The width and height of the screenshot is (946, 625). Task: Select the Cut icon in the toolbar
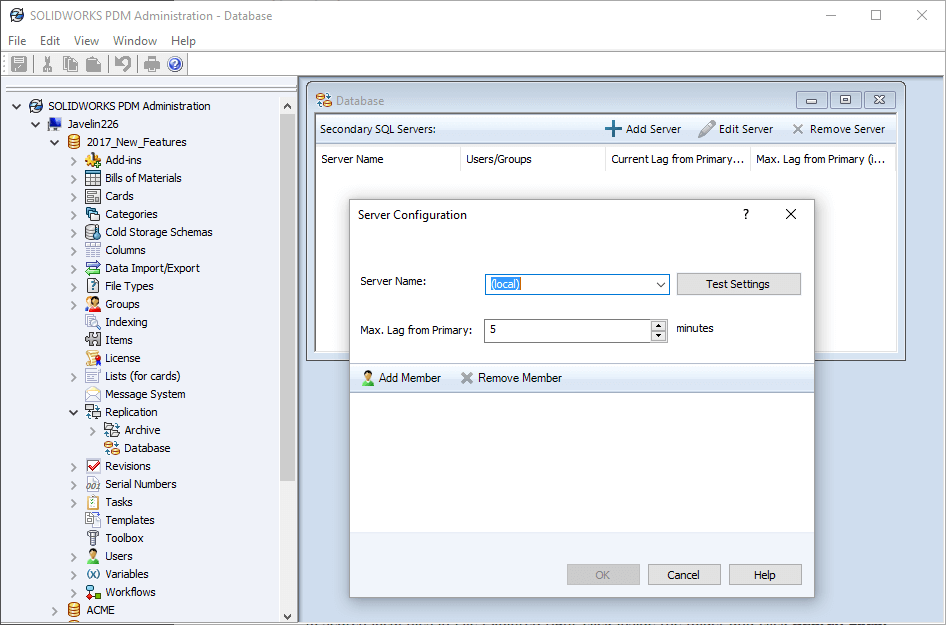[47, 62]
